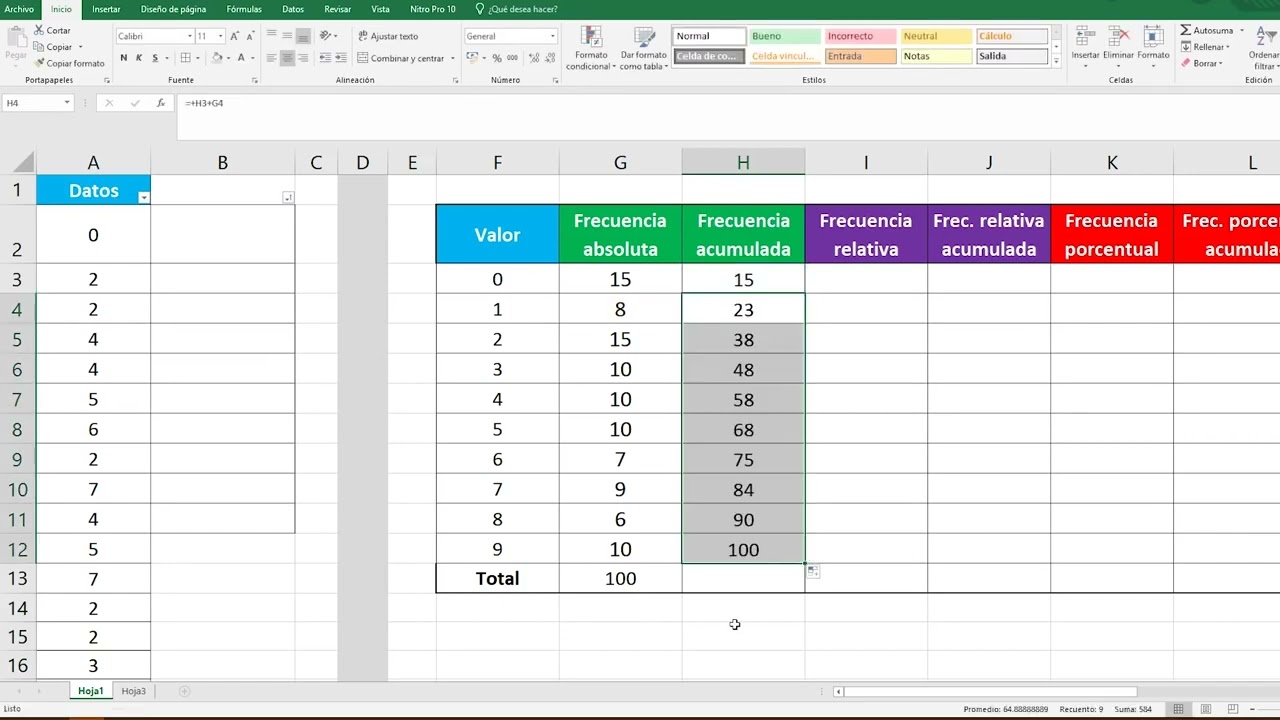Click Combinar y centrar button
The image size is (1280, 720).
400,58
